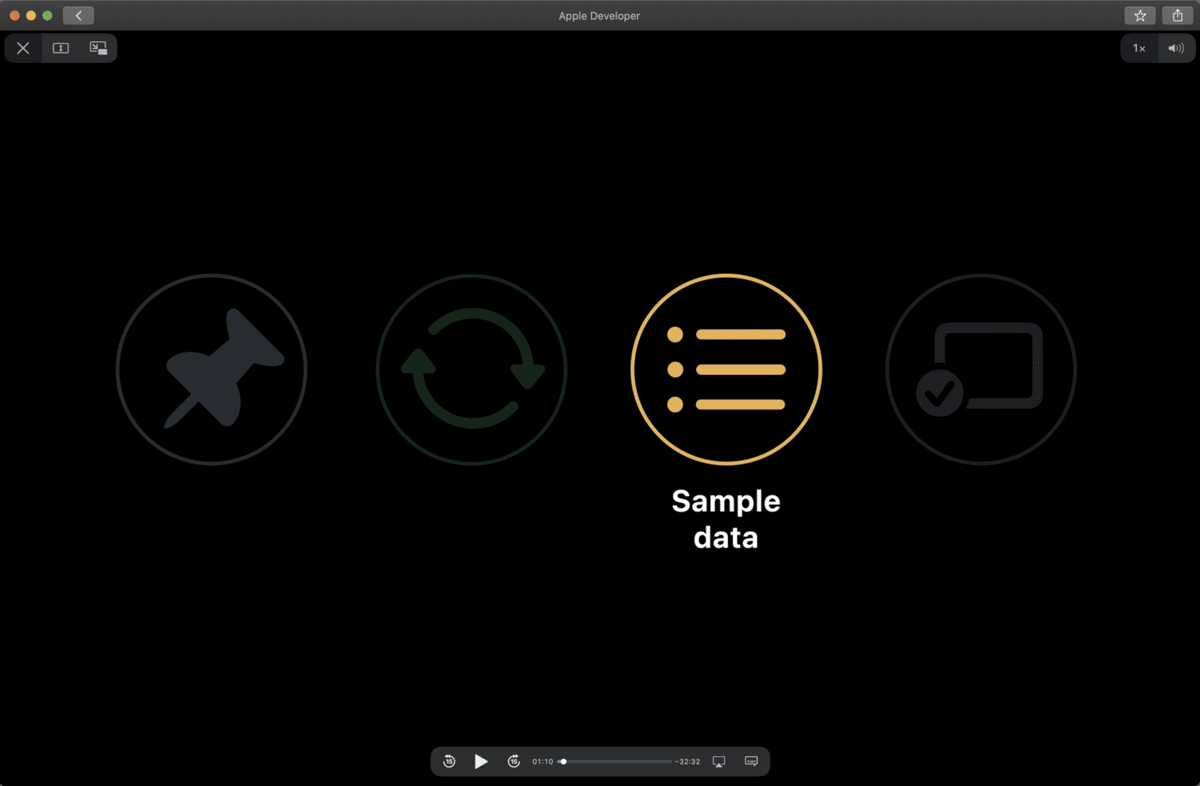Close the video player overlay
The image size is (1200, 786).
point(23,48)
